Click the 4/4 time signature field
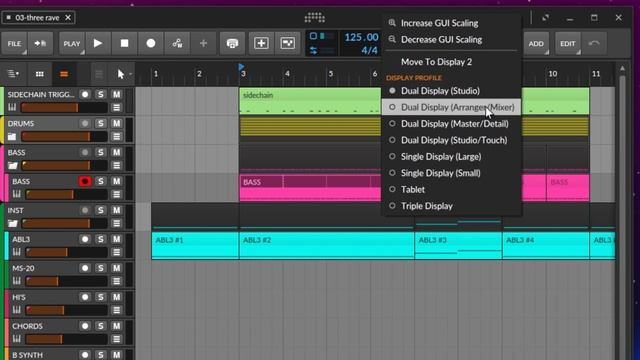This screenshot has height=360, width=640. tap(369, 51)
